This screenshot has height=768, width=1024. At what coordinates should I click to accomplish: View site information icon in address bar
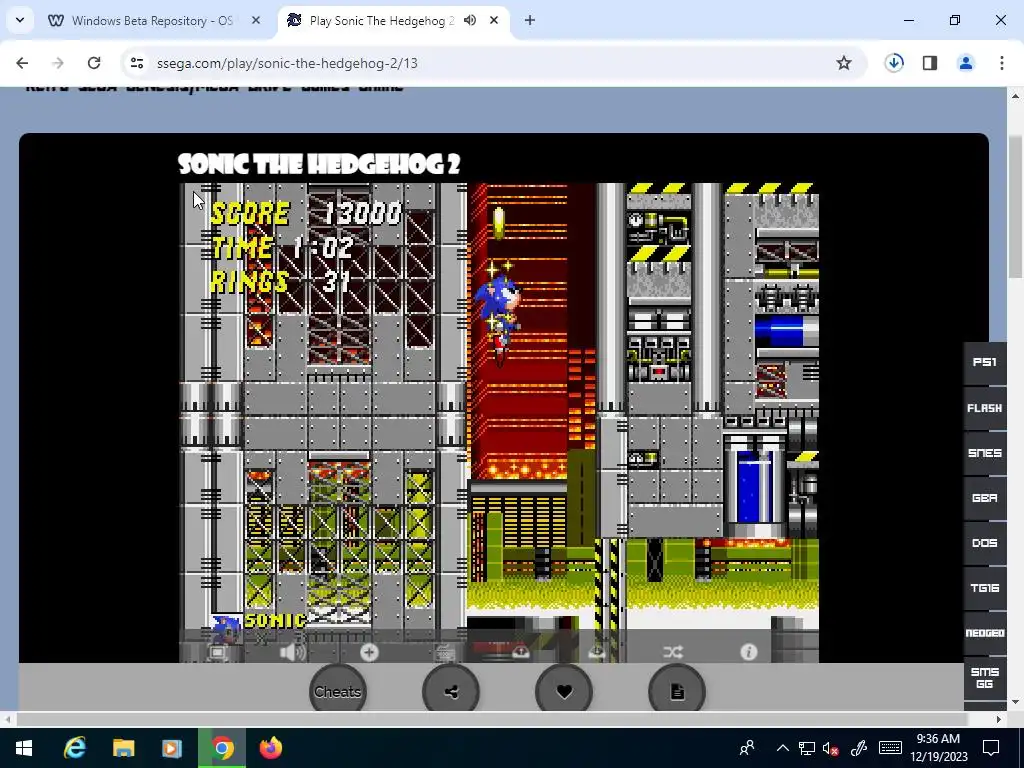(136, 63)
